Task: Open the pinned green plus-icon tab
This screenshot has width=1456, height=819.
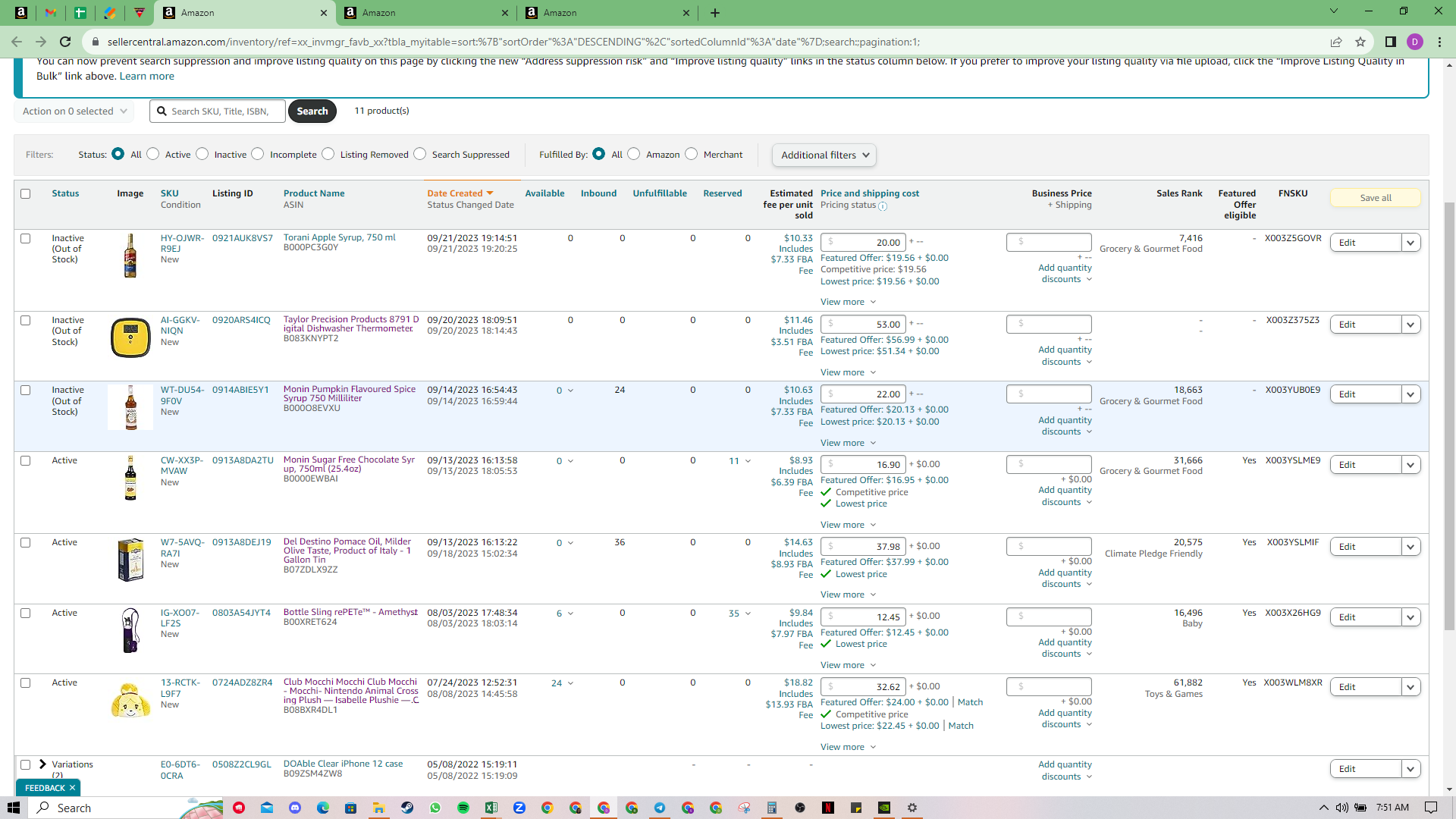Action: coord(80,12)
